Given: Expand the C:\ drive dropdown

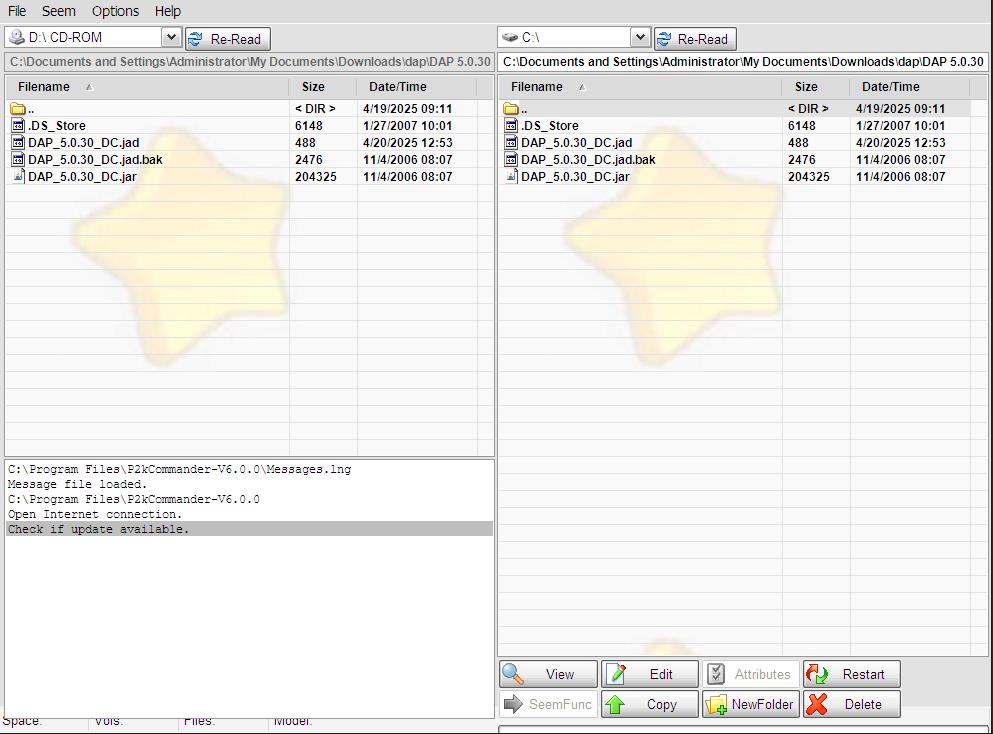Looking at the screenshot, I should coord(640,37).
